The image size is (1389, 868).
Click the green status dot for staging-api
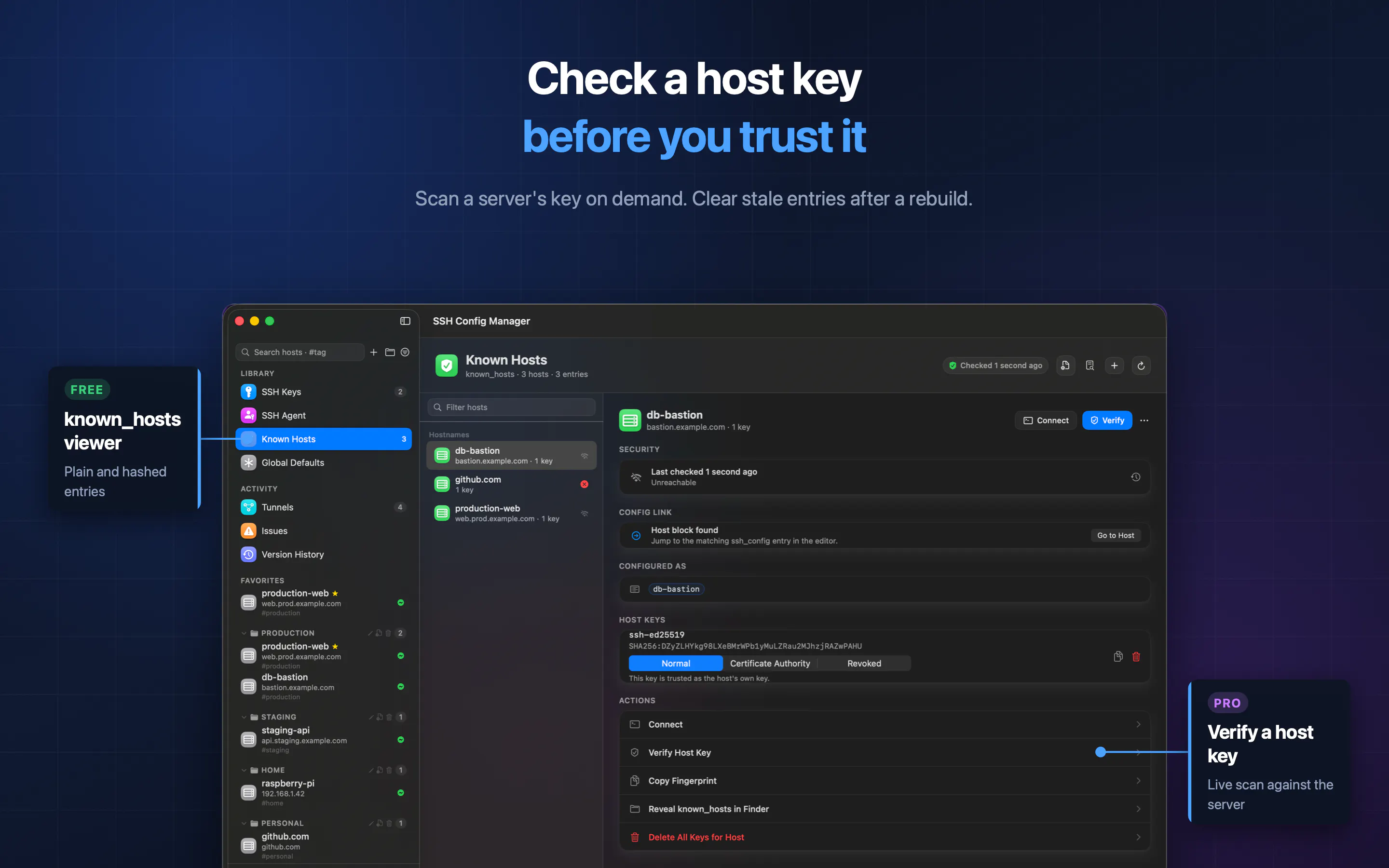click(x=401, y=739)
